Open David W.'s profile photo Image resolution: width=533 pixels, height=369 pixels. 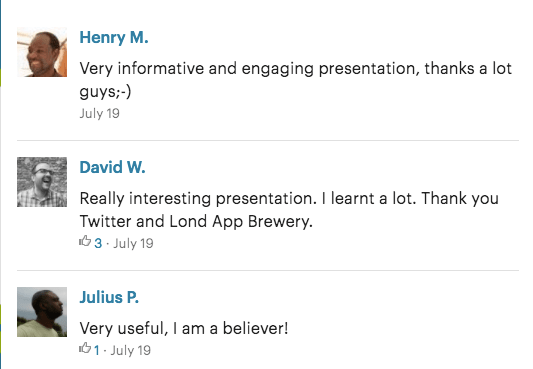tap(42, 182)
